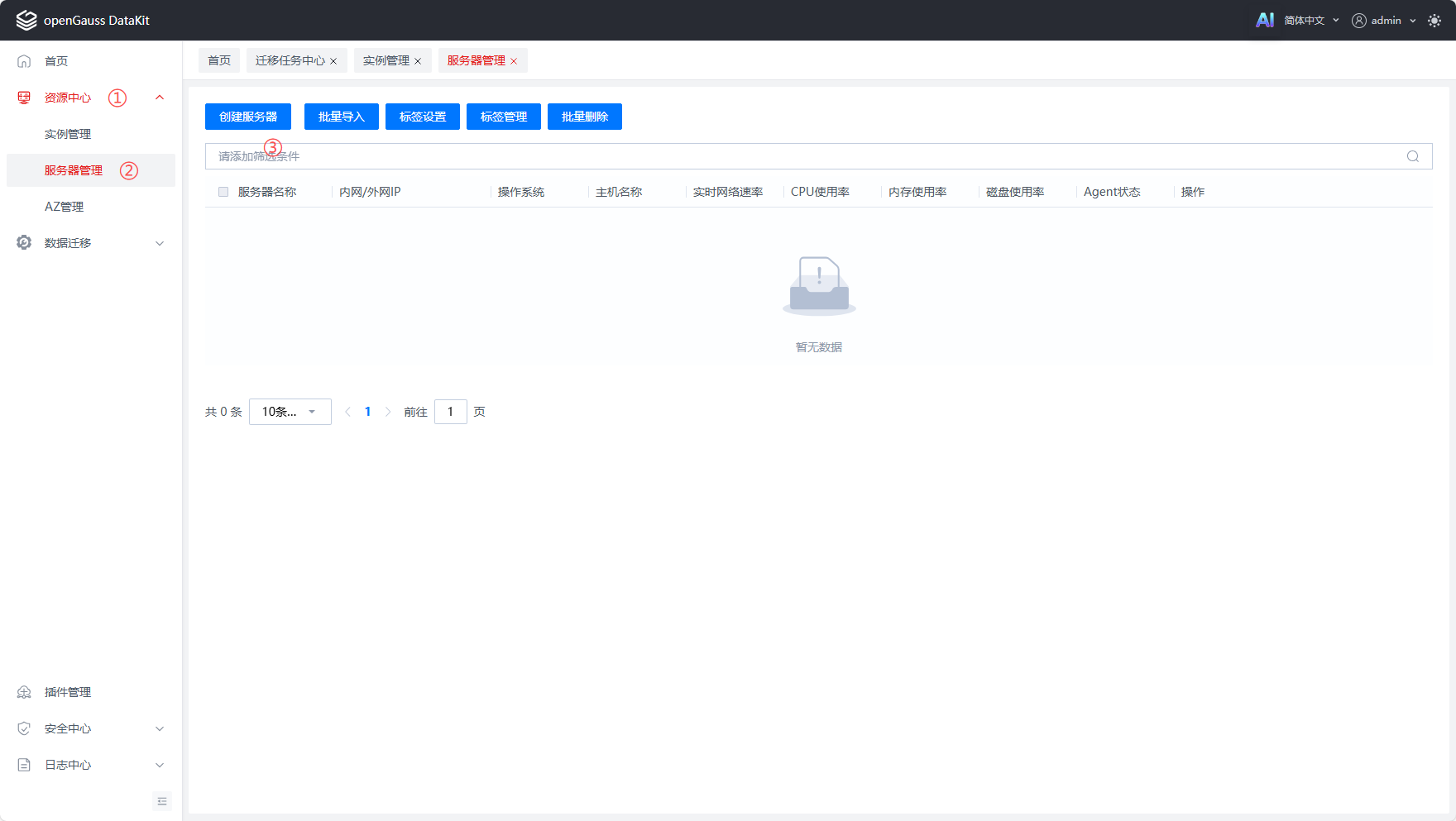Go to next page arrow
The width and height of the screenshot is (1456, 821).
click(x=388, y=412)
